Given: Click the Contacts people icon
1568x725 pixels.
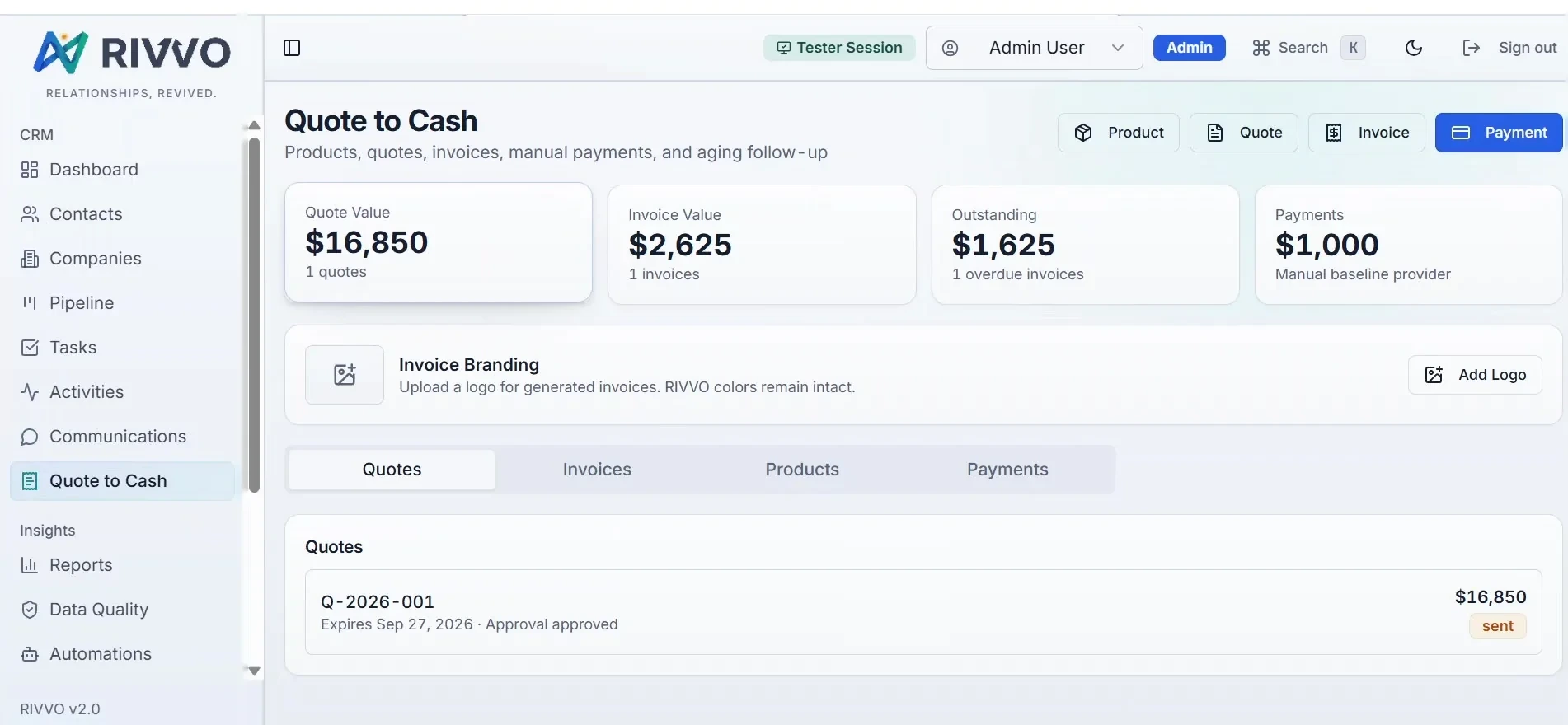Looking at the screenshot, I should (x=30, y=214).
